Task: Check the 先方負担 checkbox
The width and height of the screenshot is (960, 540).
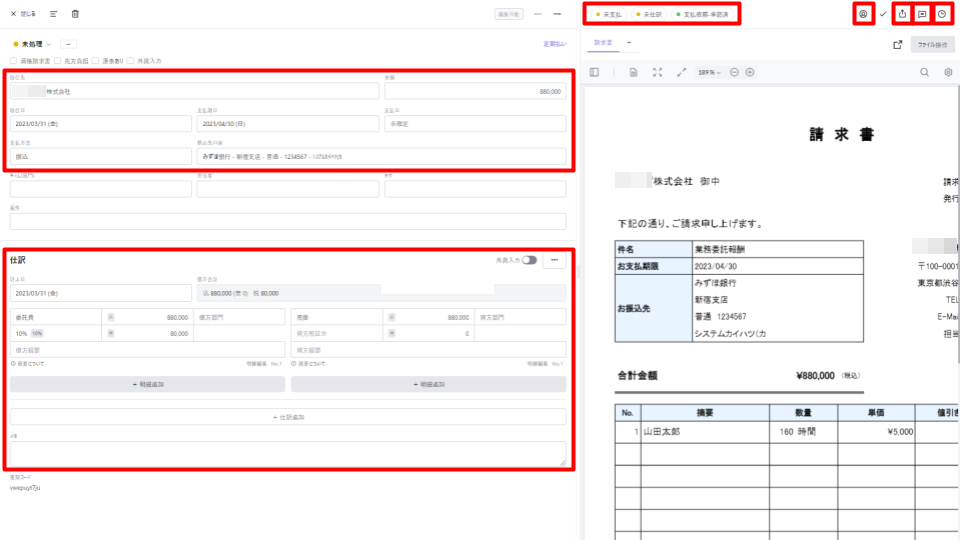Action: pyautogui.click(x=58, y=61)
